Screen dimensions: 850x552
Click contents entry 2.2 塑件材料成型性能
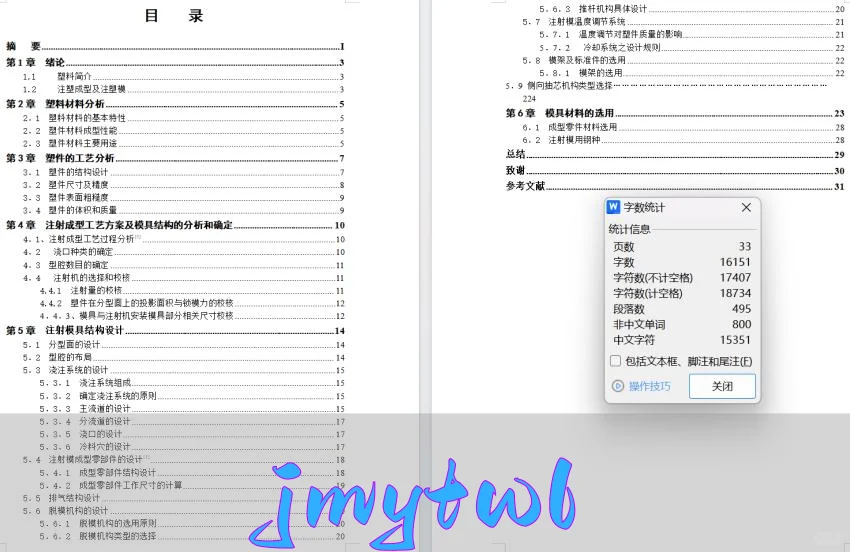[x=183, y=131]
